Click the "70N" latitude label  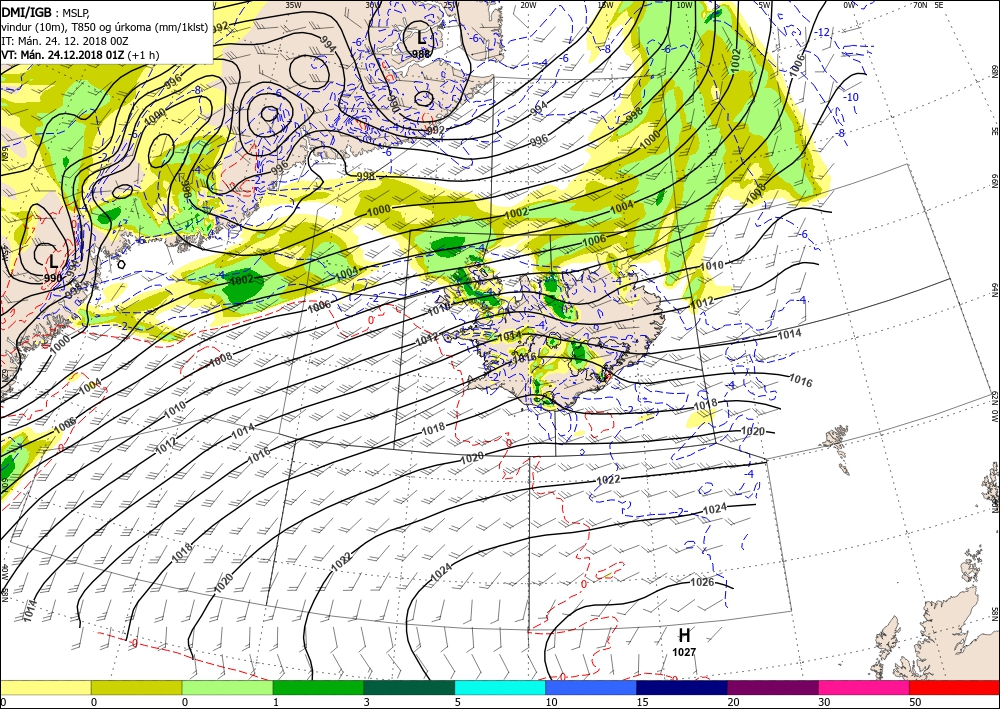click(x=920, y=4)
